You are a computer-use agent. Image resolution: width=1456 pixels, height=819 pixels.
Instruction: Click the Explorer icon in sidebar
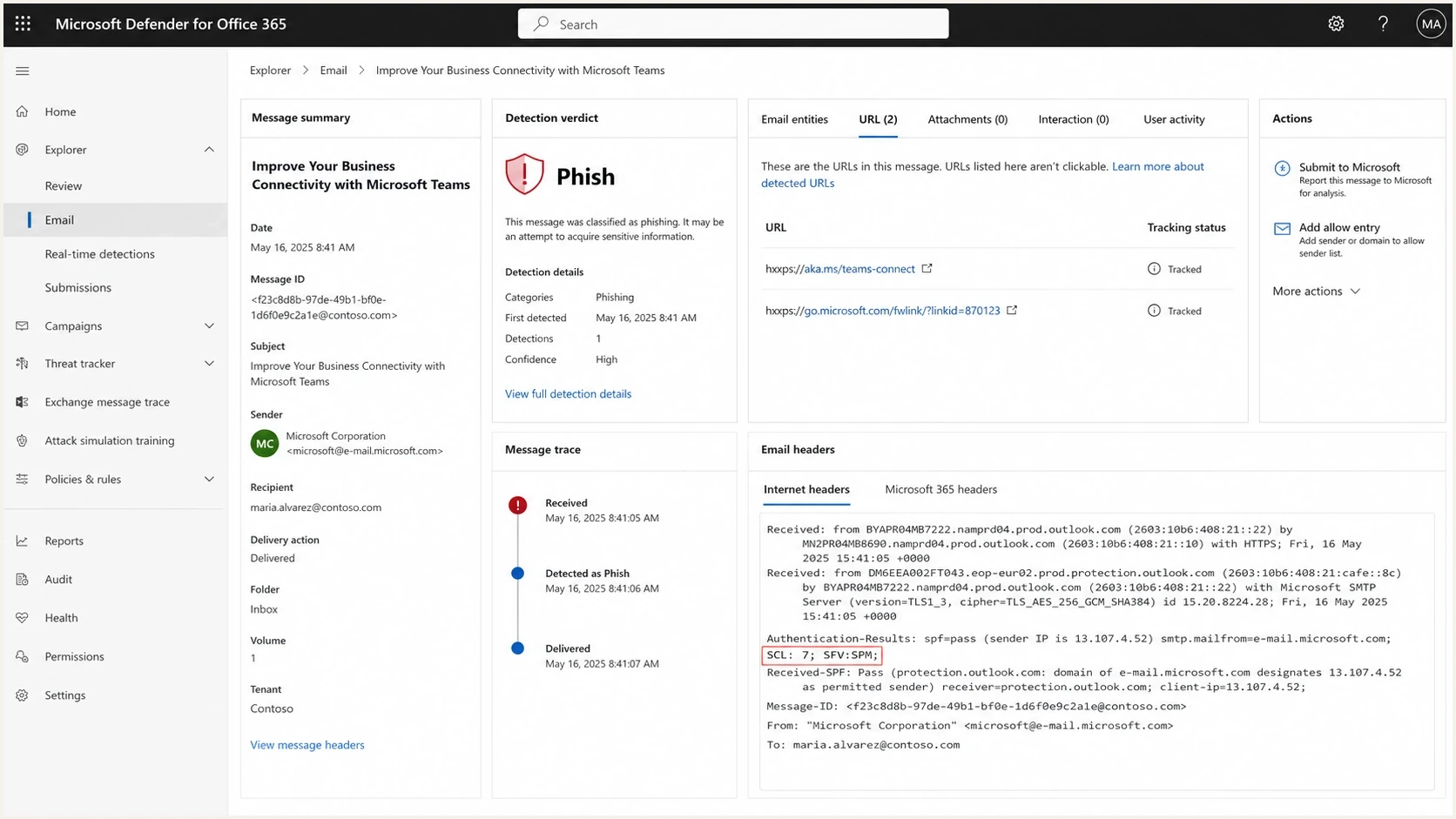(x=23, y=150)
